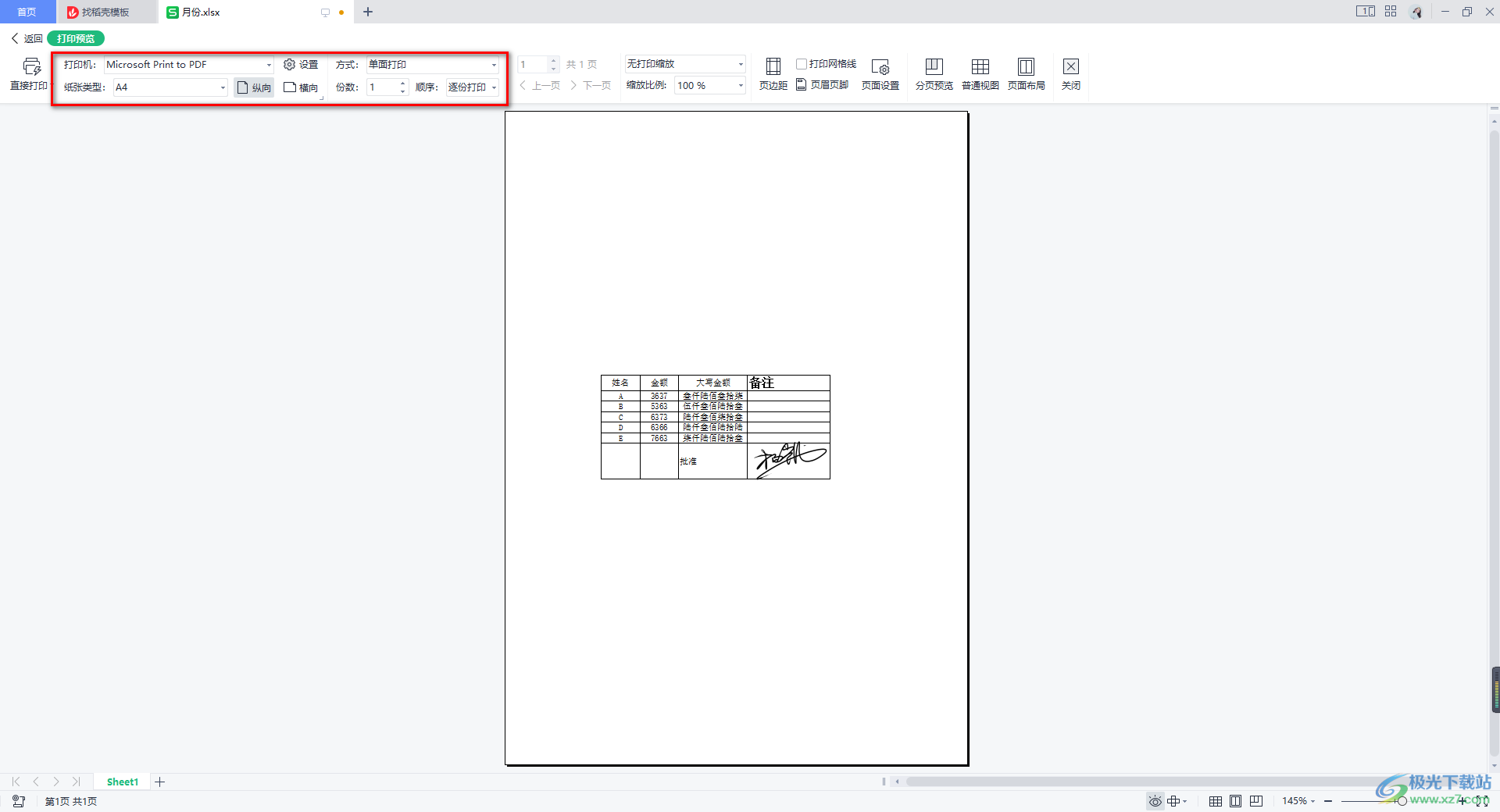Increase copies count with the up arrow

403,83
